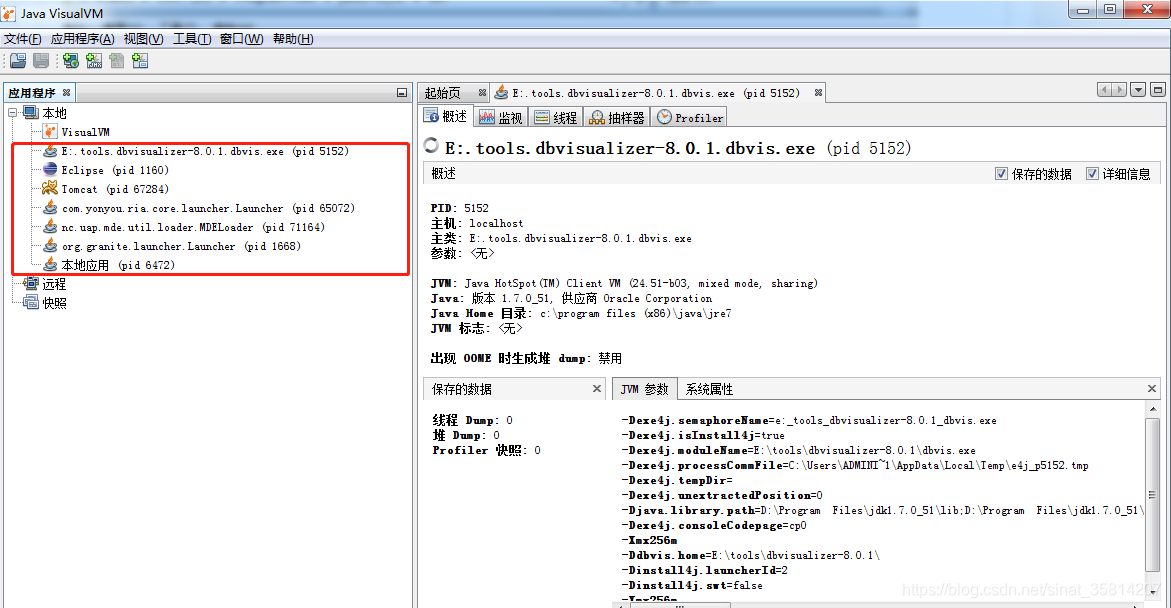Close the dbvis.exe (pid 5152) document tab
This screenshot has width=1171, height=608.
pos(819,93)
